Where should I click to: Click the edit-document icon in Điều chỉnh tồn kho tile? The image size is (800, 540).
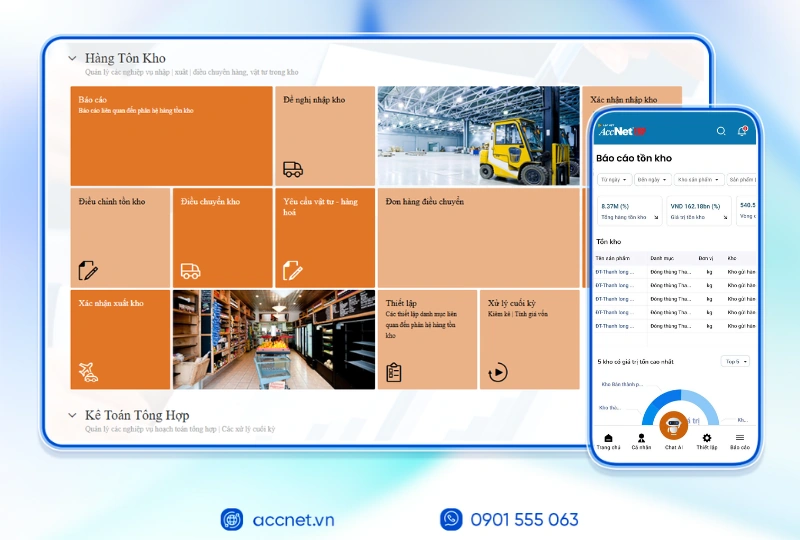click(x=88, y=271)
